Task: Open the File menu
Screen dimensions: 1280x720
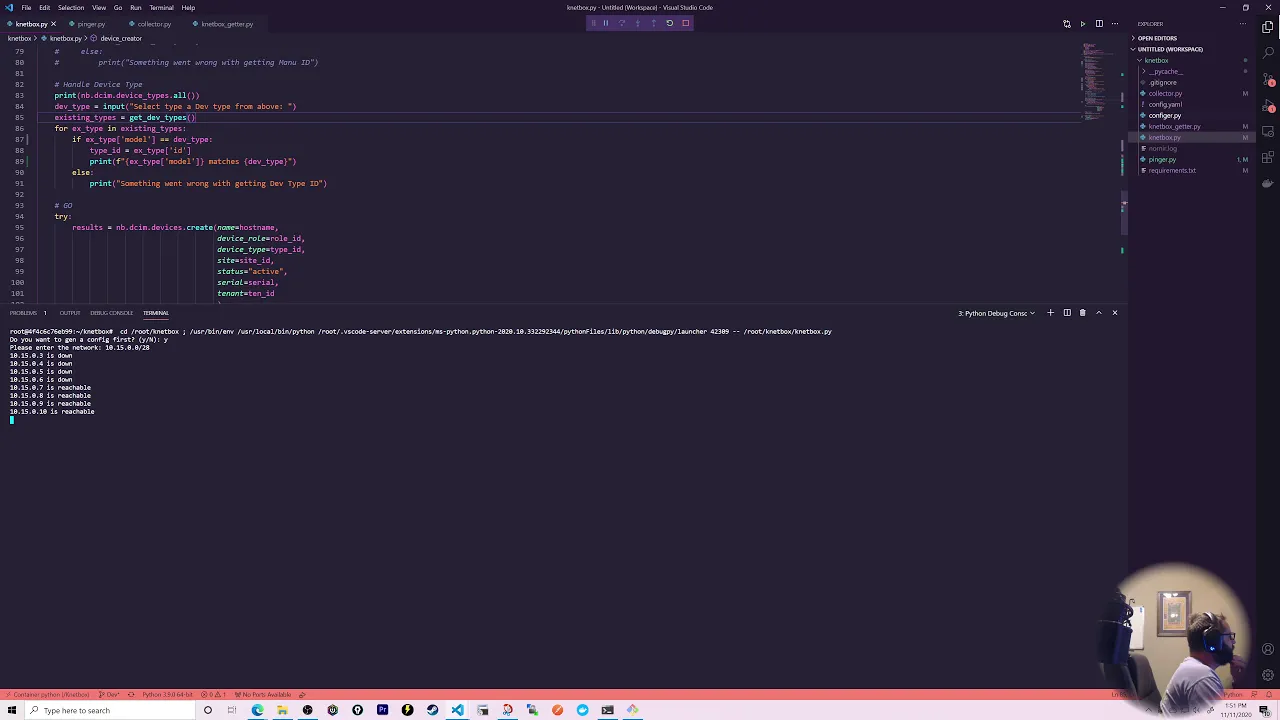Action: coord(26,8)
